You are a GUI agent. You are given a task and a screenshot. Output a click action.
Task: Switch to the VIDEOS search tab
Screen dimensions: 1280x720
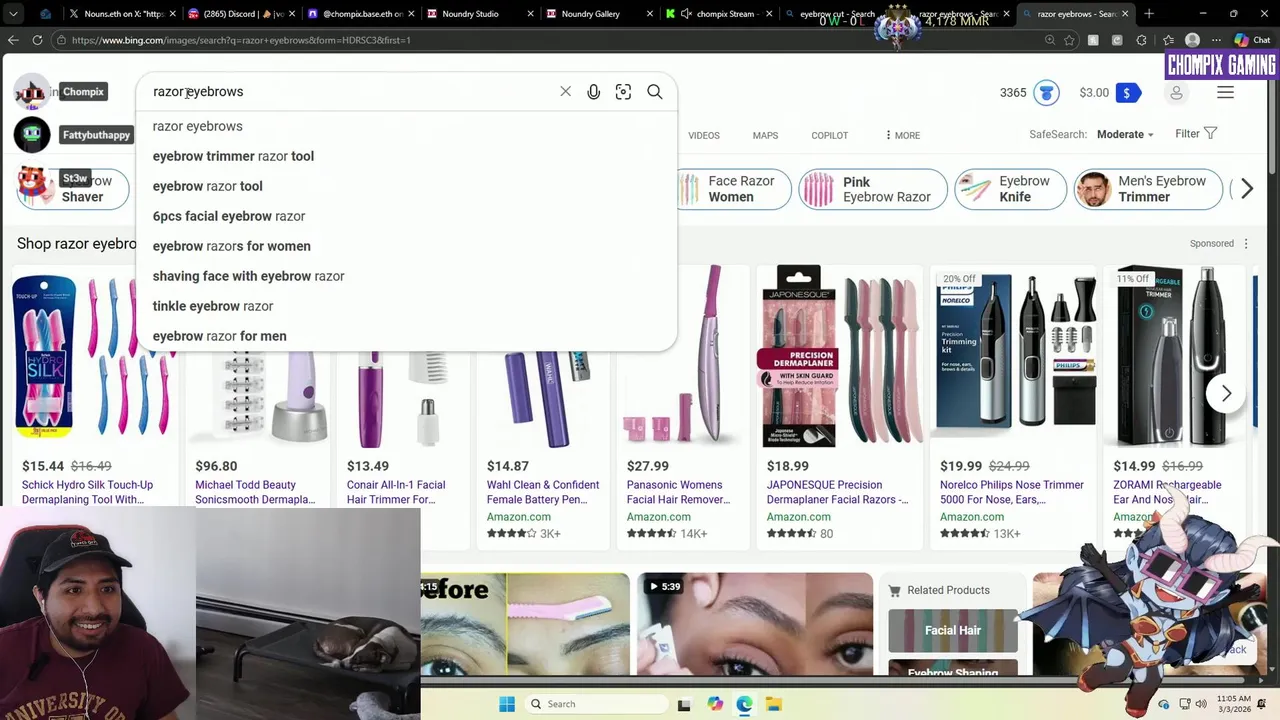pos(703,135)
